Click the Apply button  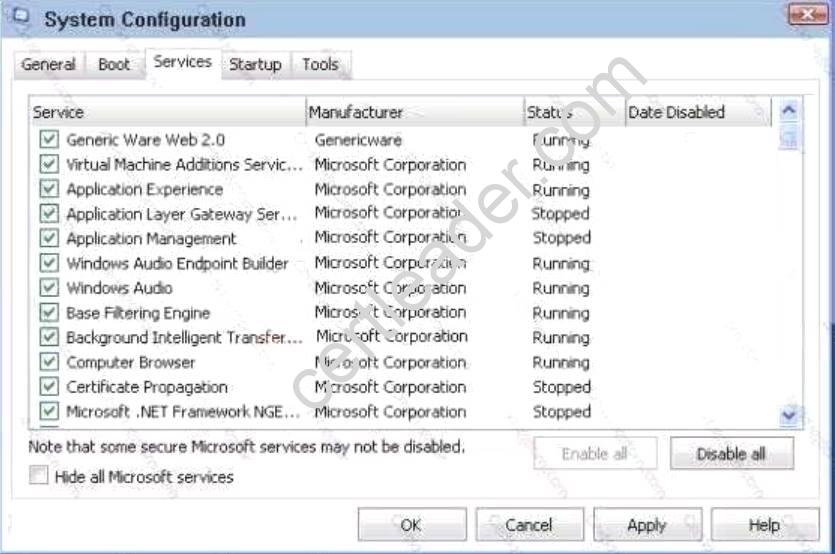pyautogui.click(x=647, y=525)
